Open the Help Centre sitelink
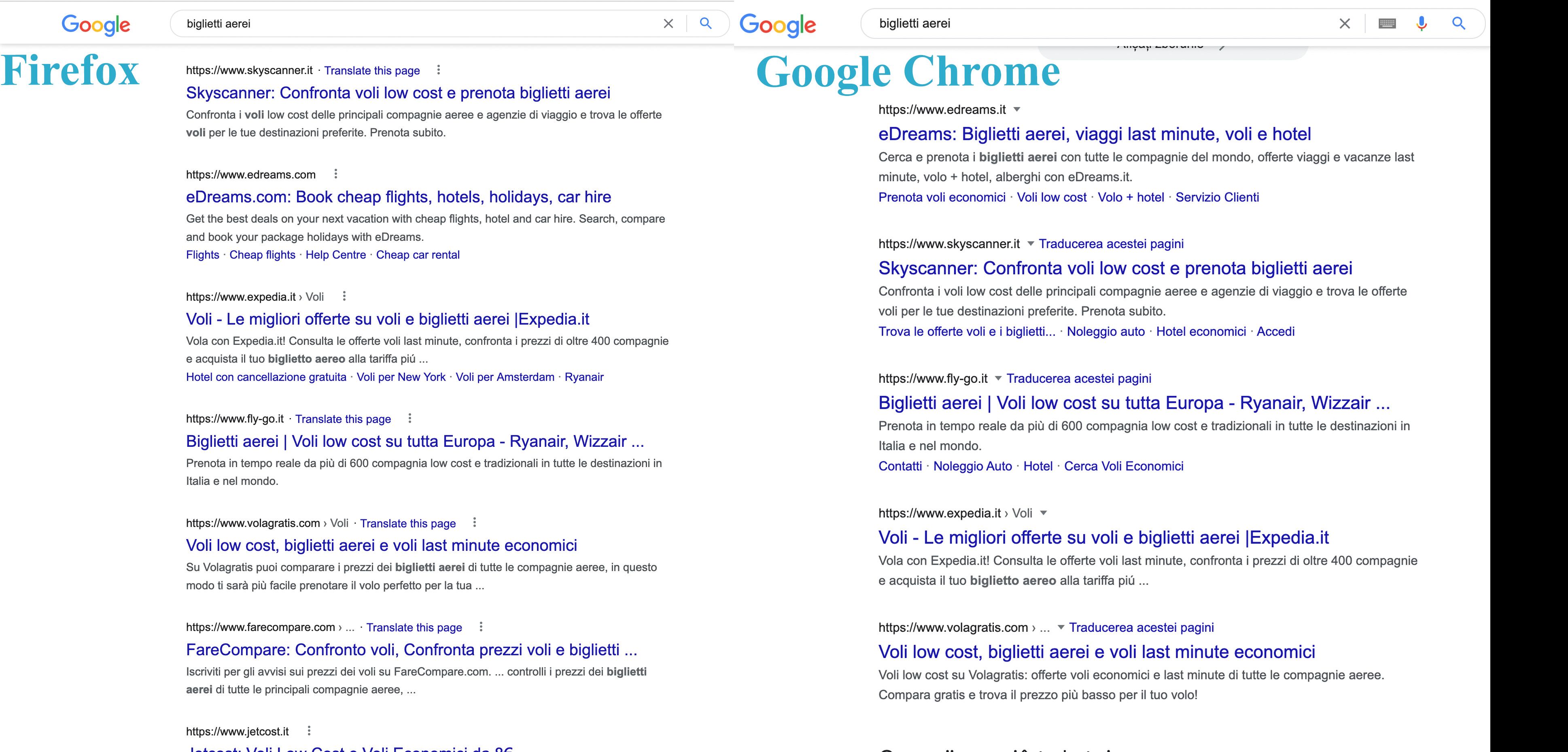The image size is (1568, 752). [335, 255]
